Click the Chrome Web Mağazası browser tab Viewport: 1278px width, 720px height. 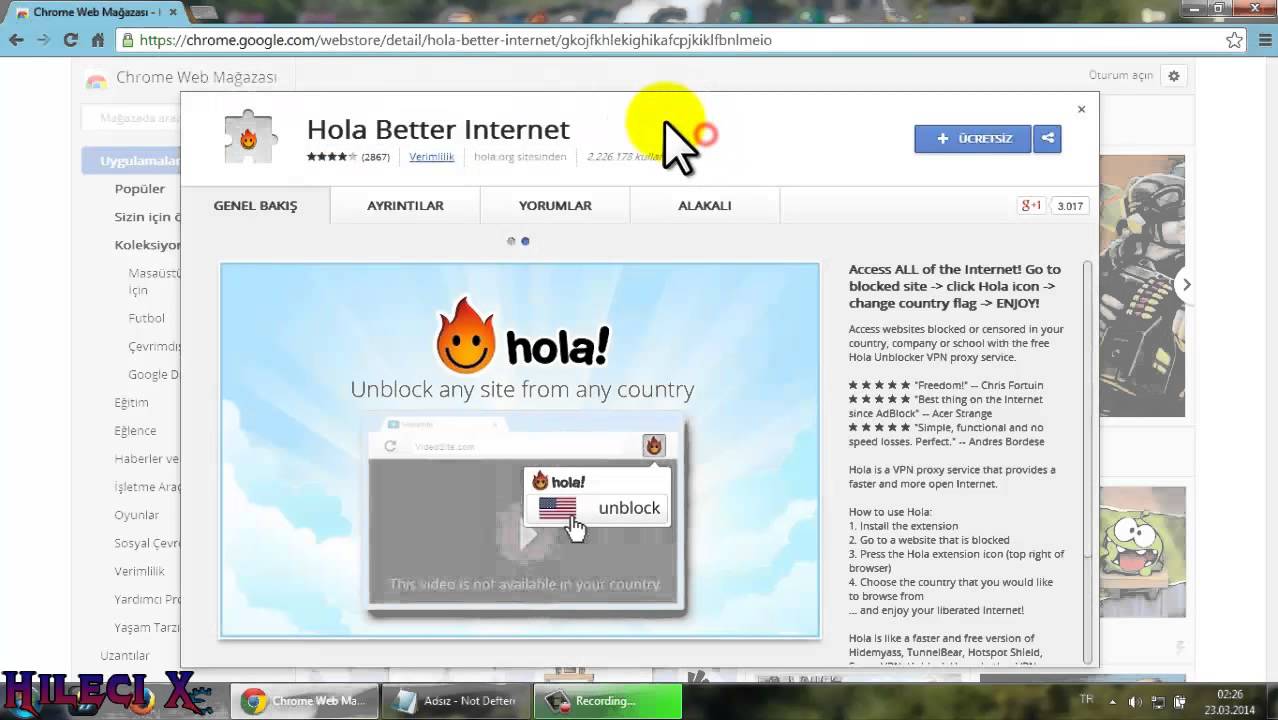pyautogui.click(x=94, y=12)
